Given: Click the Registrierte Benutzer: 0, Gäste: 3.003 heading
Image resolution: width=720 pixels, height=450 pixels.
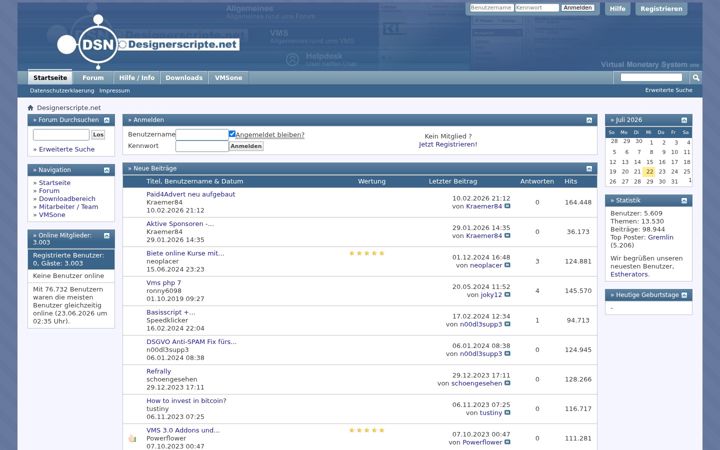Looking at the screenshot, I should (x=71, y=259).
